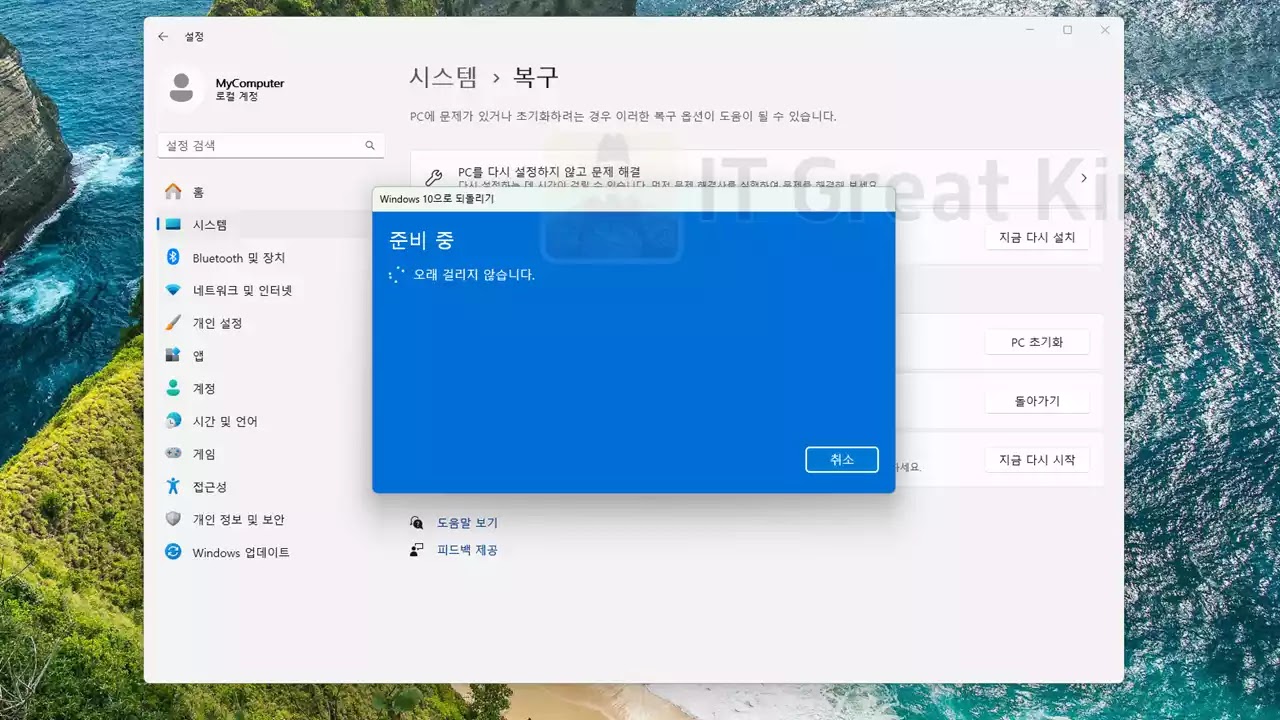Click the 설정 검색 search field

(x=270, y=146)
